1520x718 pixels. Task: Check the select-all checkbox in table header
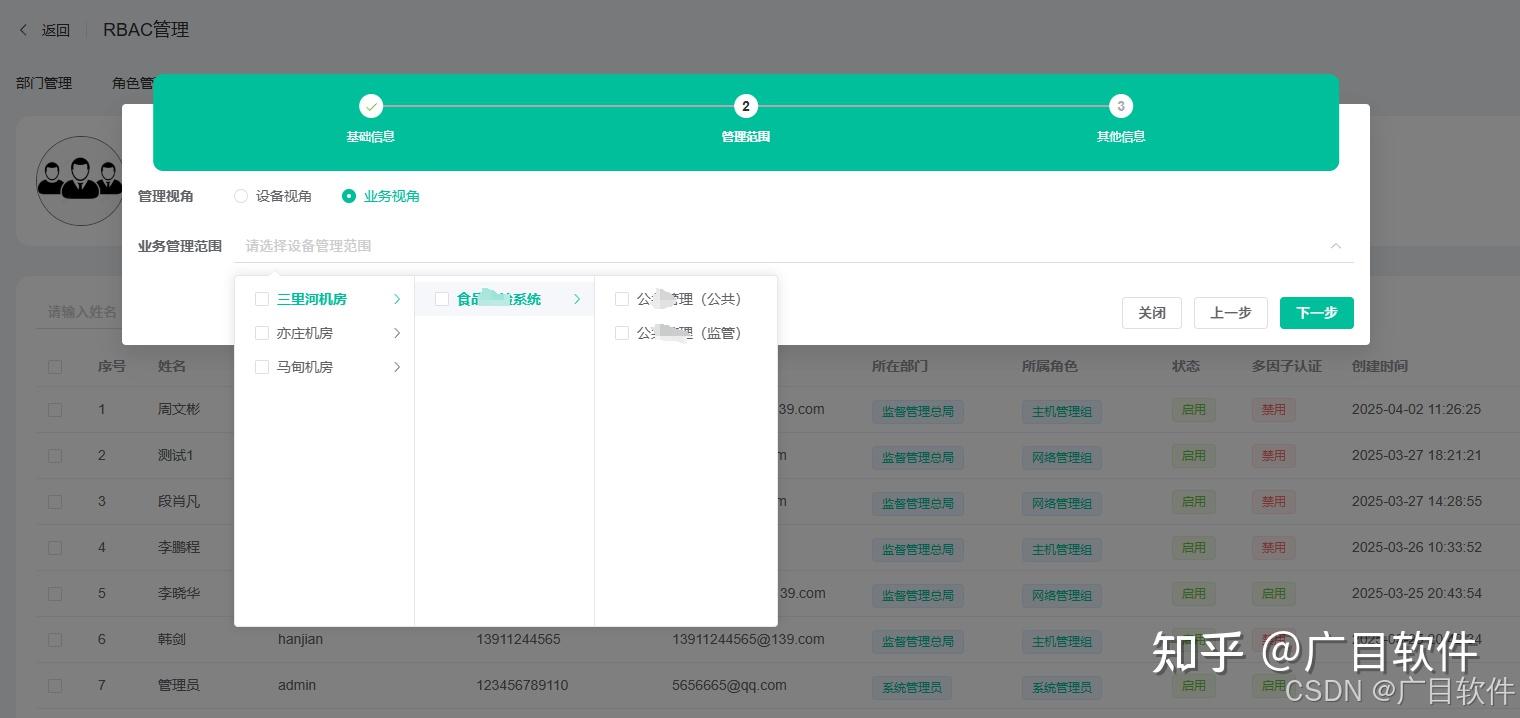pos(55,367)
